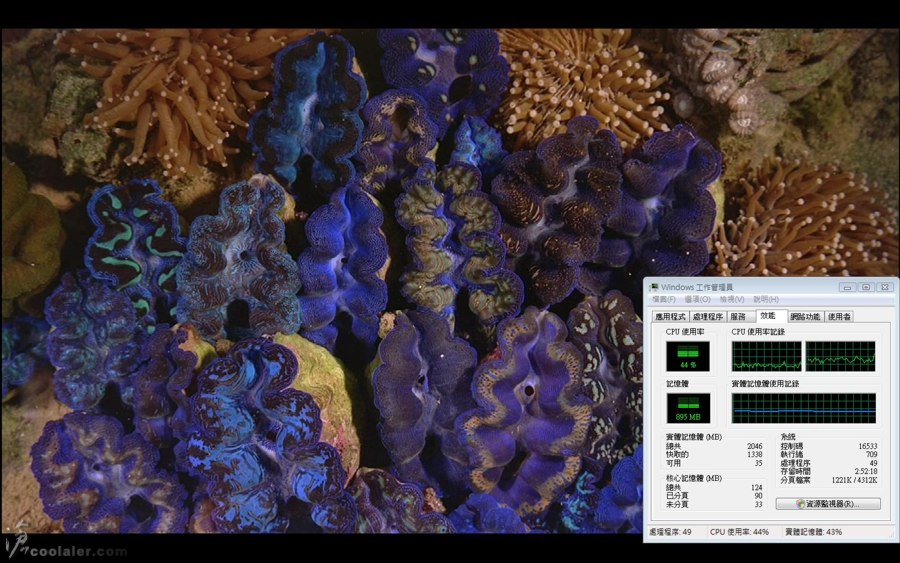Click the memory 895 MB meter
Image resolution: width=900 pixels, height=563 pixels.
pos(688,408)
